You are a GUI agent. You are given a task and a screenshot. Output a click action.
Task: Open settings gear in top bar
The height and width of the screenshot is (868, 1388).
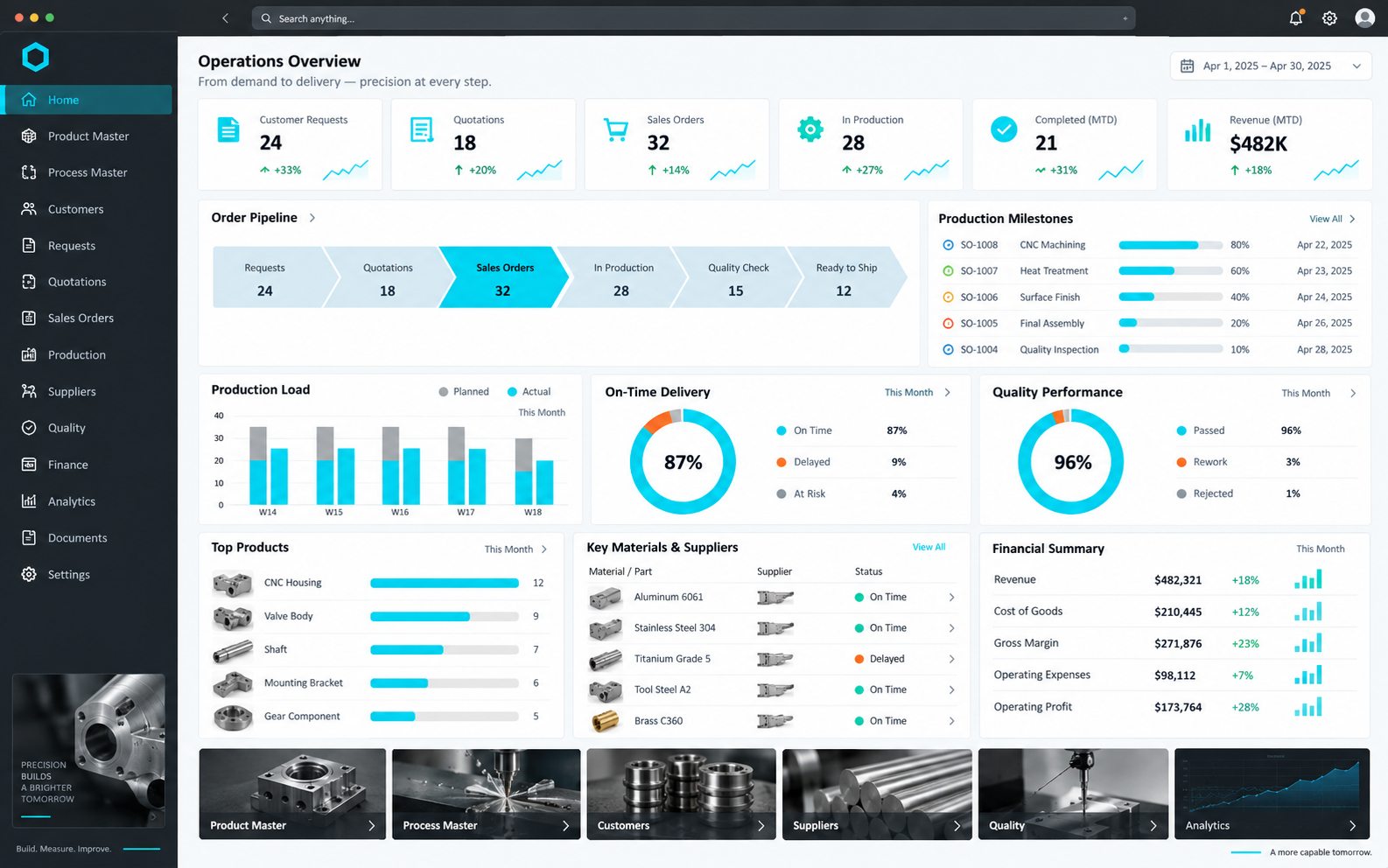(x=1329, y=18)
